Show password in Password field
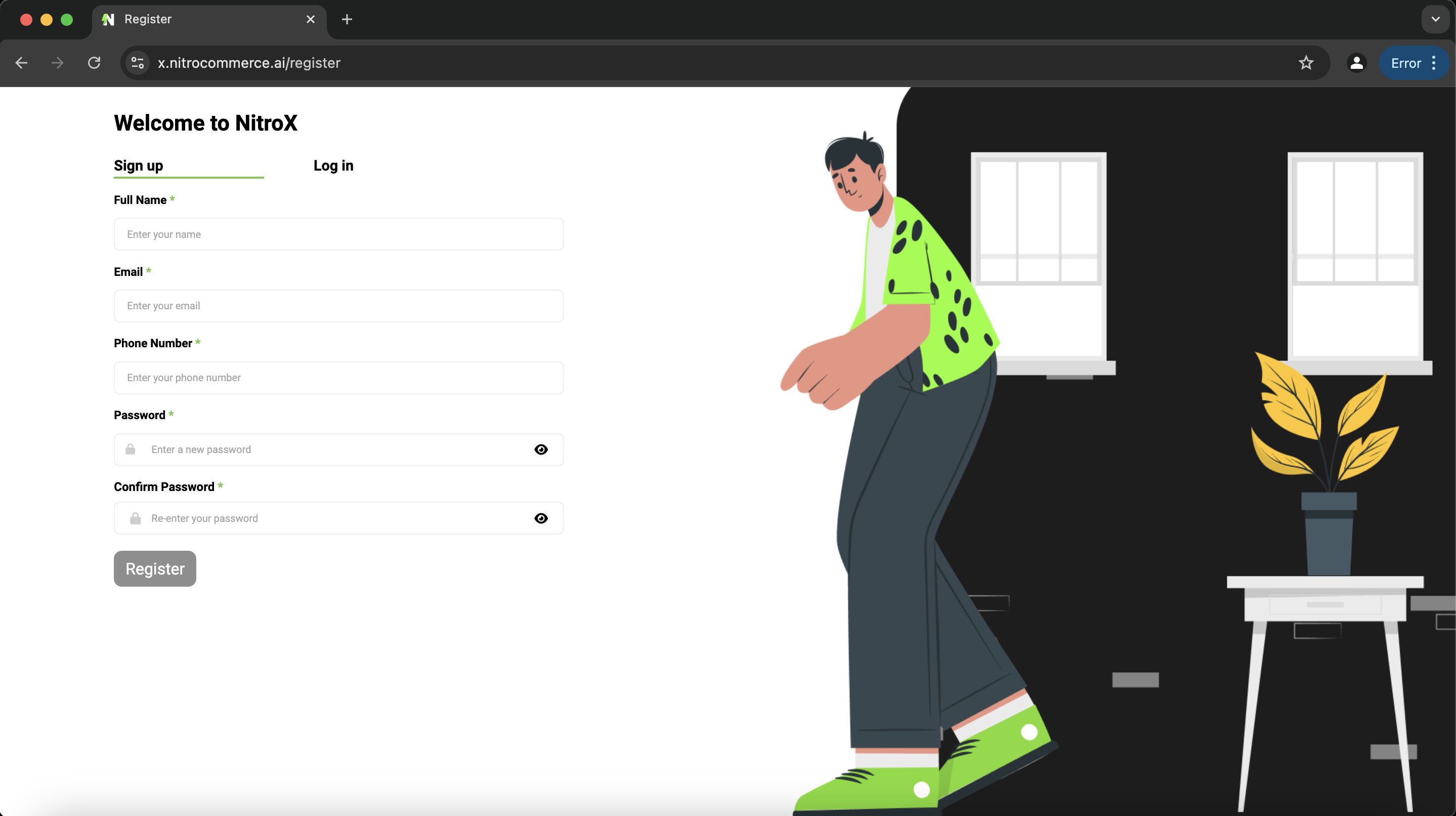This screenshot has height=816, width=1456. [x=541, y=450]
